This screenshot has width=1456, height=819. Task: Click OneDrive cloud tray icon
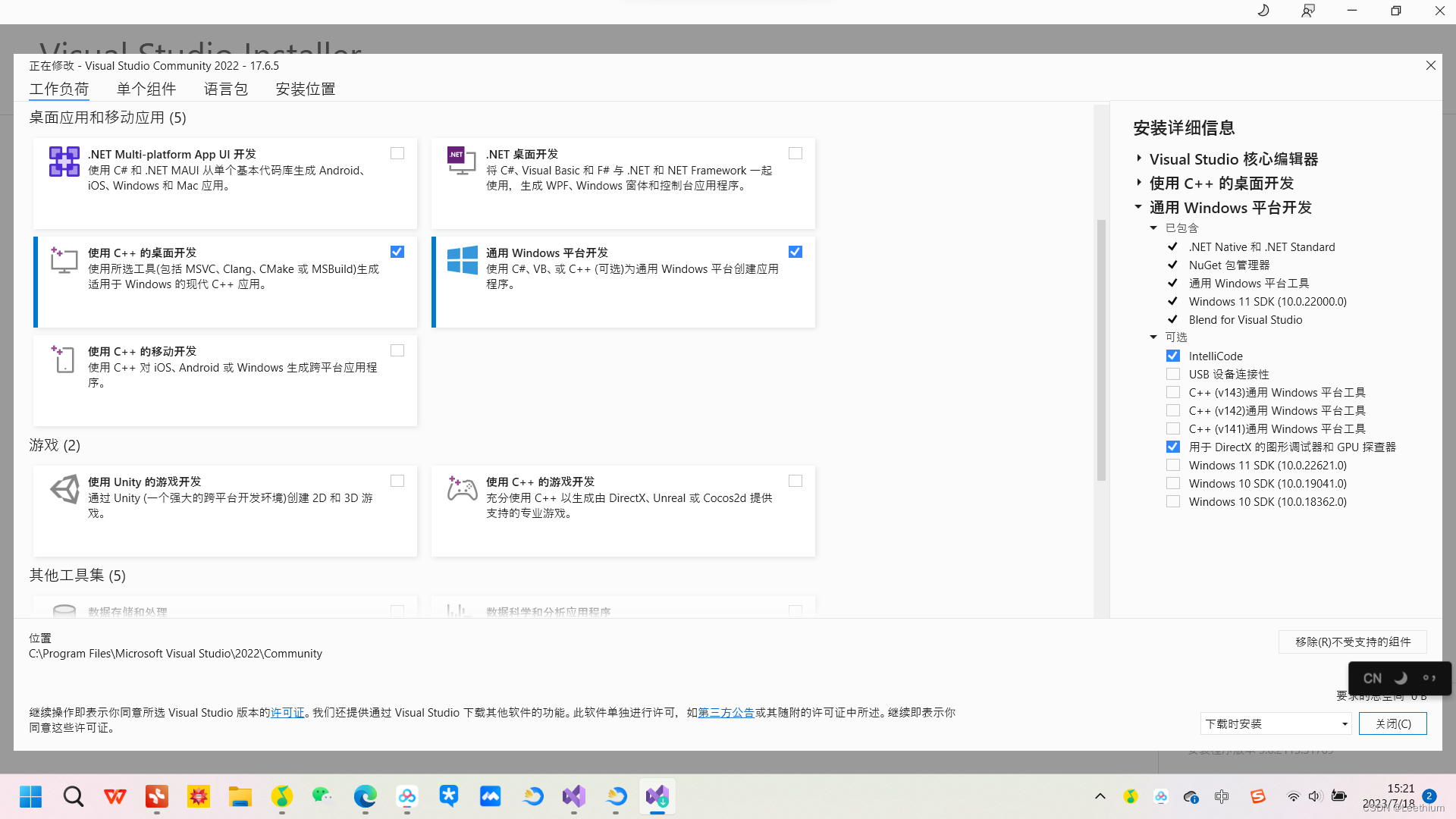pos(1191,796)
